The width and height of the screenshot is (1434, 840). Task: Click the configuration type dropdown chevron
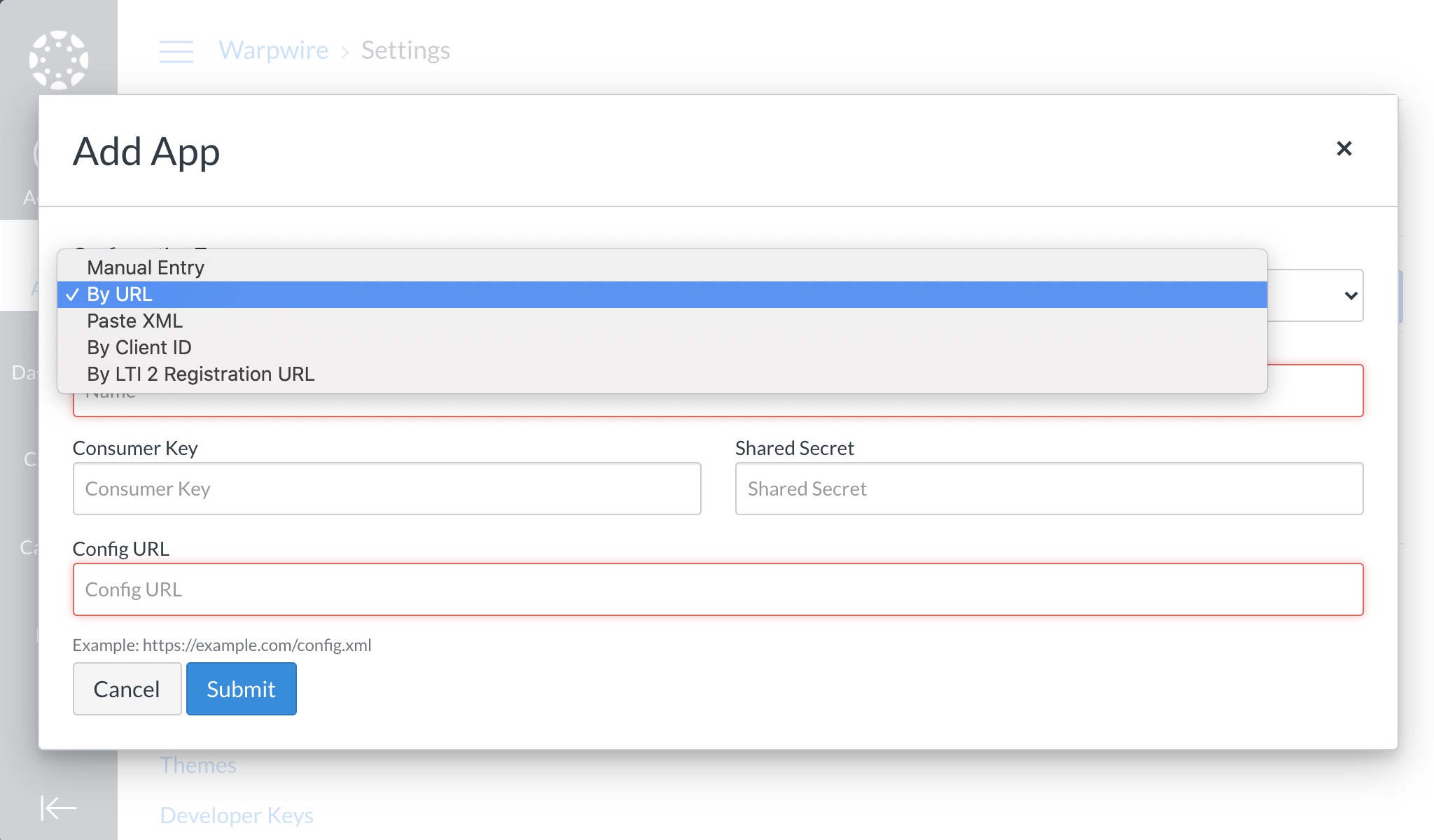tap(1351, 295)
